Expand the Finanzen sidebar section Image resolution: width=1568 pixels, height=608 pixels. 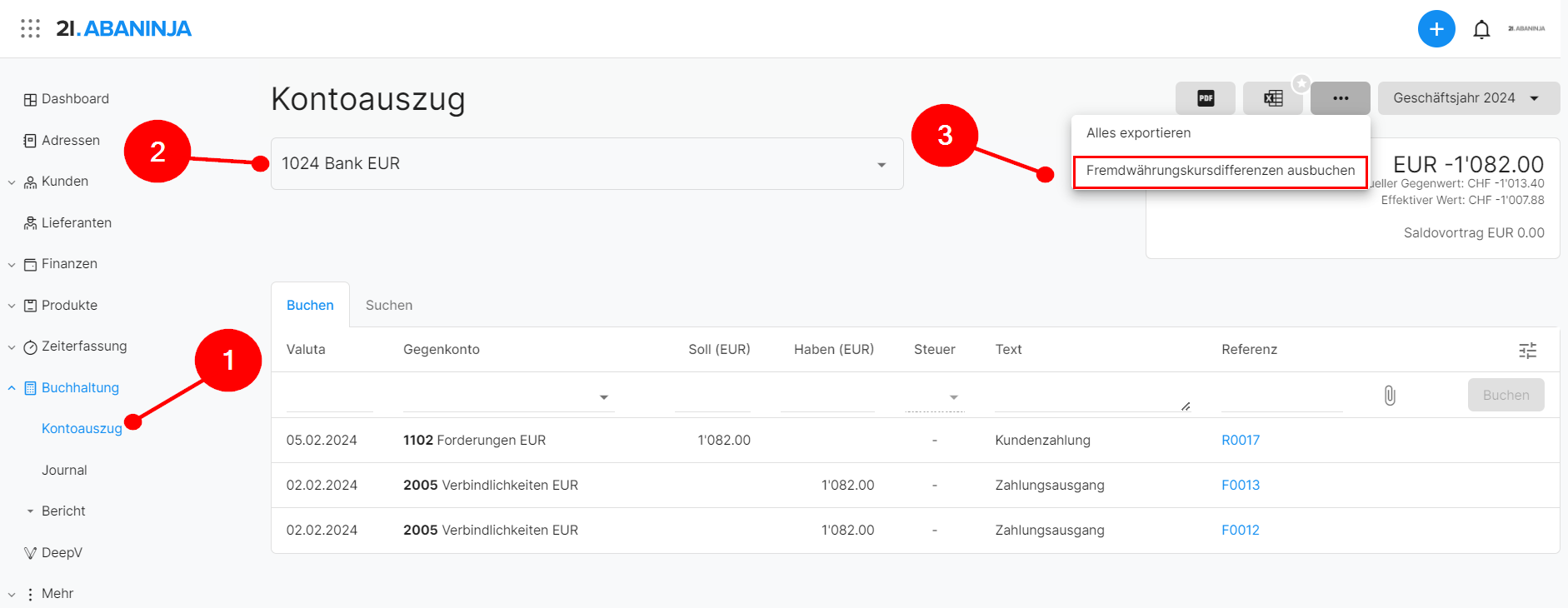point(12,265)
